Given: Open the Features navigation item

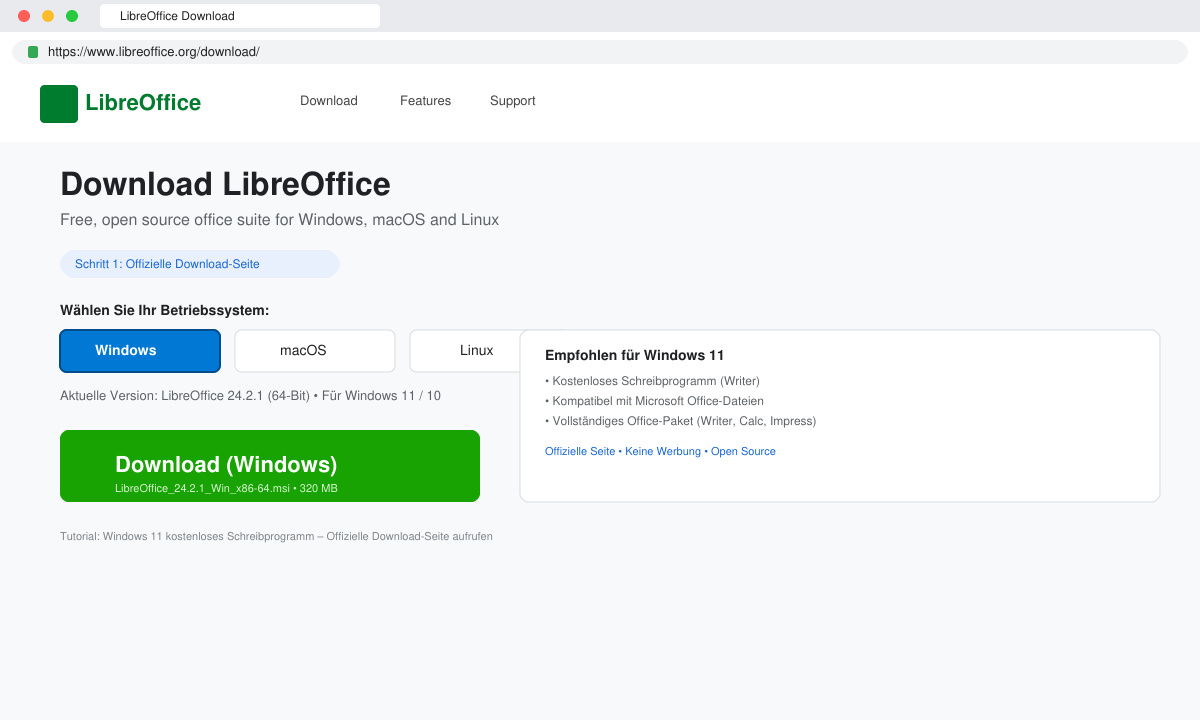Looking at the screenshot, I should [x=425, y=101].
